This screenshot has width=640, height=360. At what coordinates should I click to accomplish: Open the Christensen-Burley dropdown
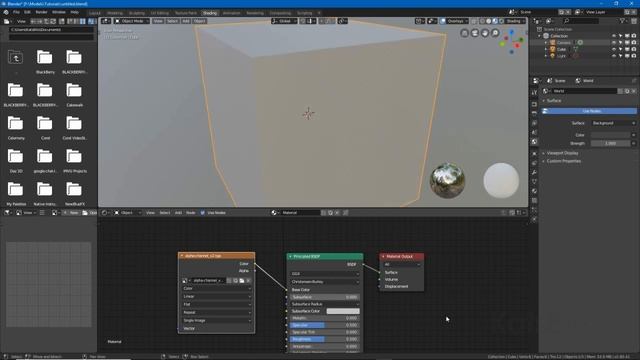(325, 282)
